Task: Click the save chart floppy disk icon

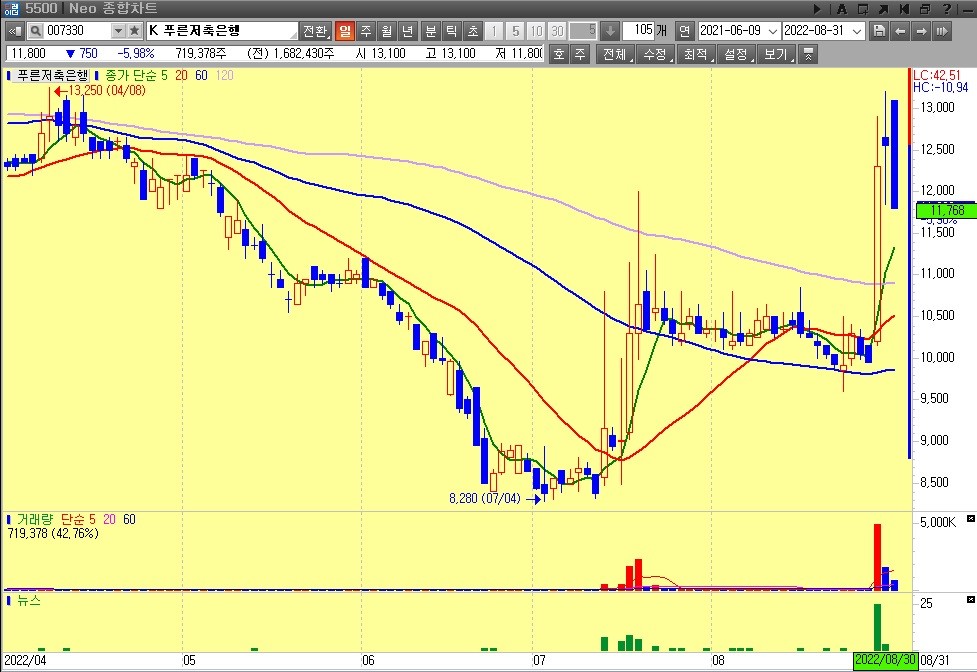Action: pos(879,31)
